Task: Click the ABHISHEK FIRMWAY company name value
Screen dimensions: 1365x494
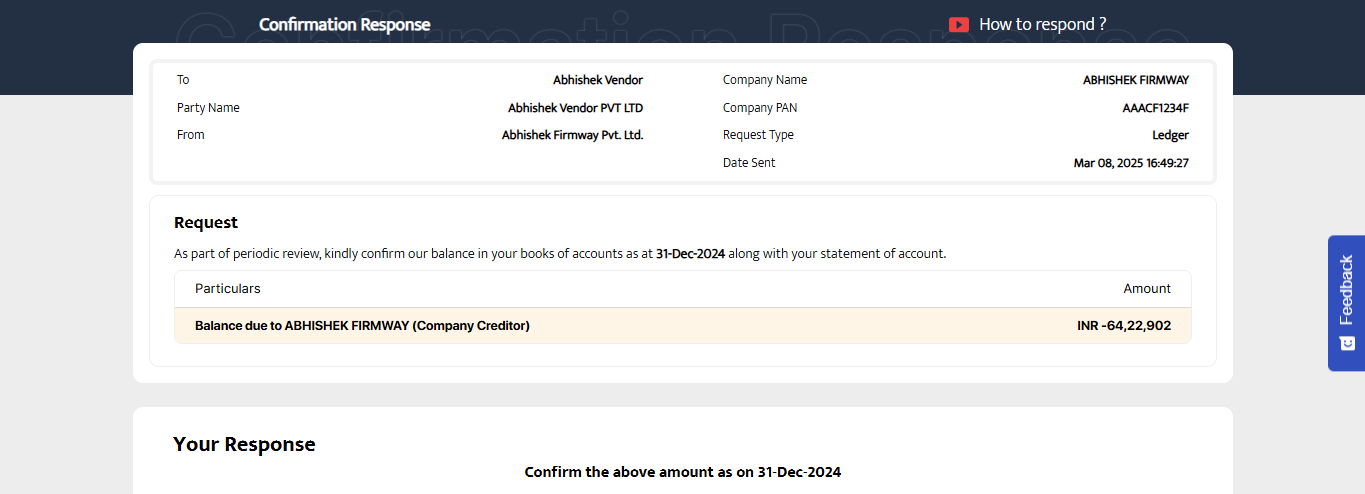Action: 1135,80
